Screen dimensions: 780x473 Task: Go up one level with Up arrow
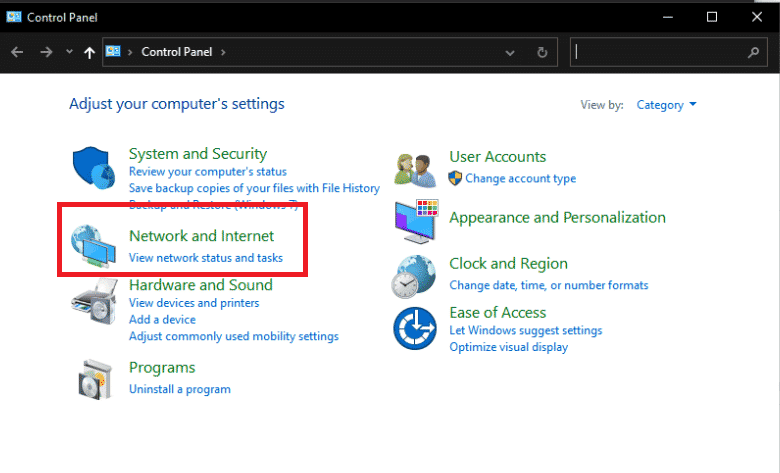point(89,52)
